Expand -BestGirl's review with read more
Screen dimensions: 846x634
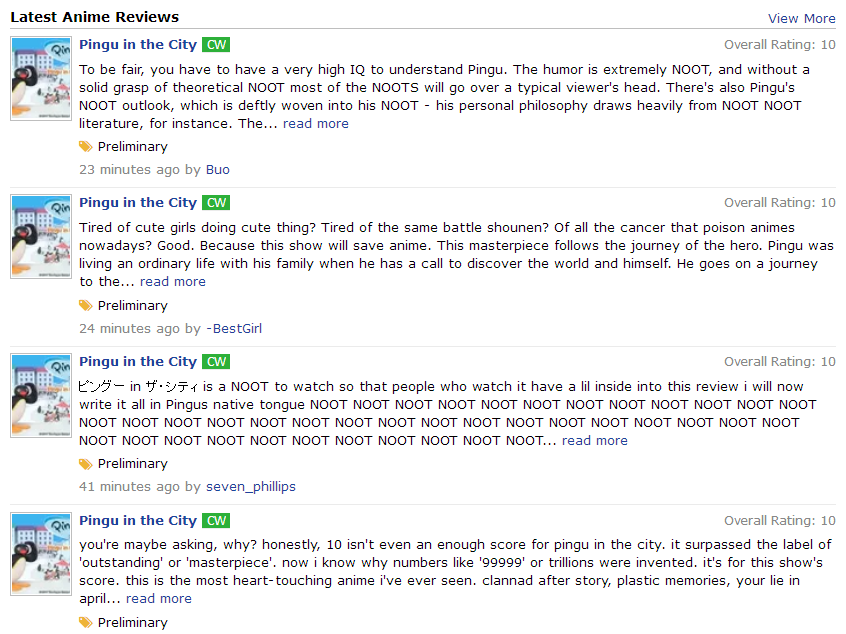click(172, 282)
